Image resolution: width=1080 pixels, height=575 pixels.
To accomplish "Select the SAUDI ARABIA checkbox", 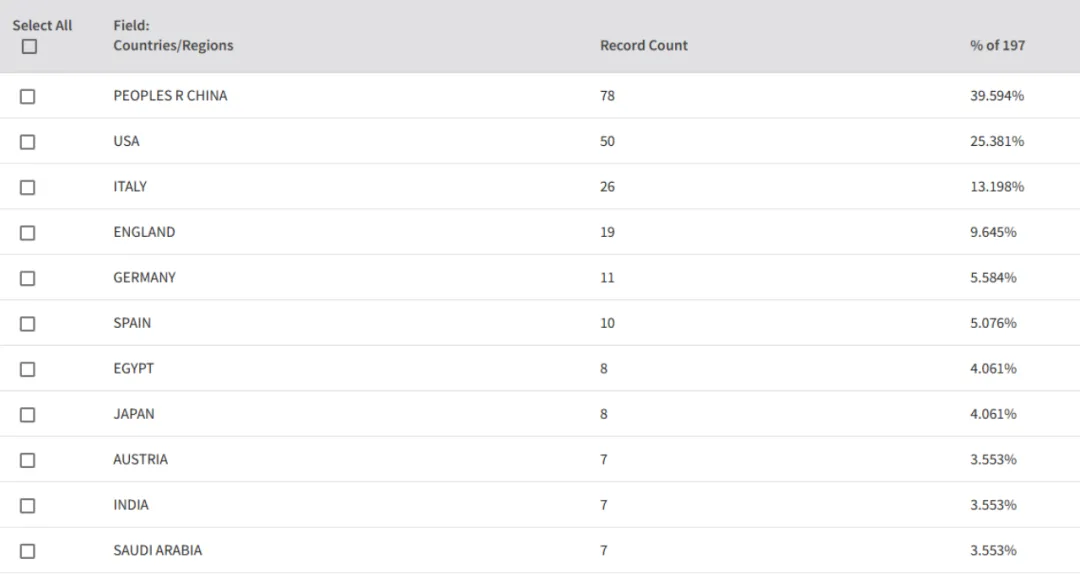I will 28,551.
